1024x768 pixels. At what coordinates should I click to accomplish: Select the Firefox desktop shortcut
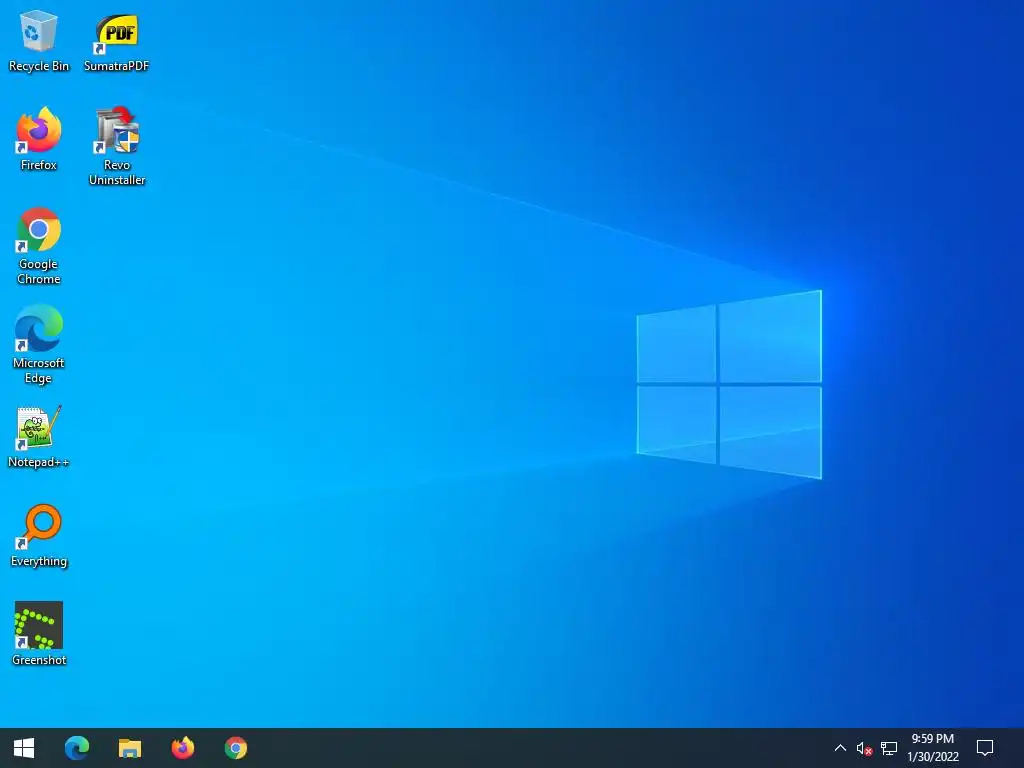[x=39, y=139]
